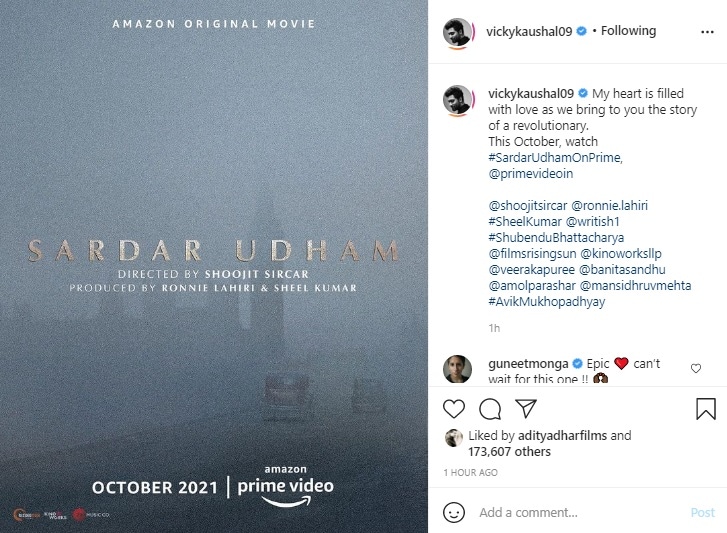Viewport: 727px width, 533px height.
Task: Click the adityadharfilms liker avatar
Action: coord(453,438)
